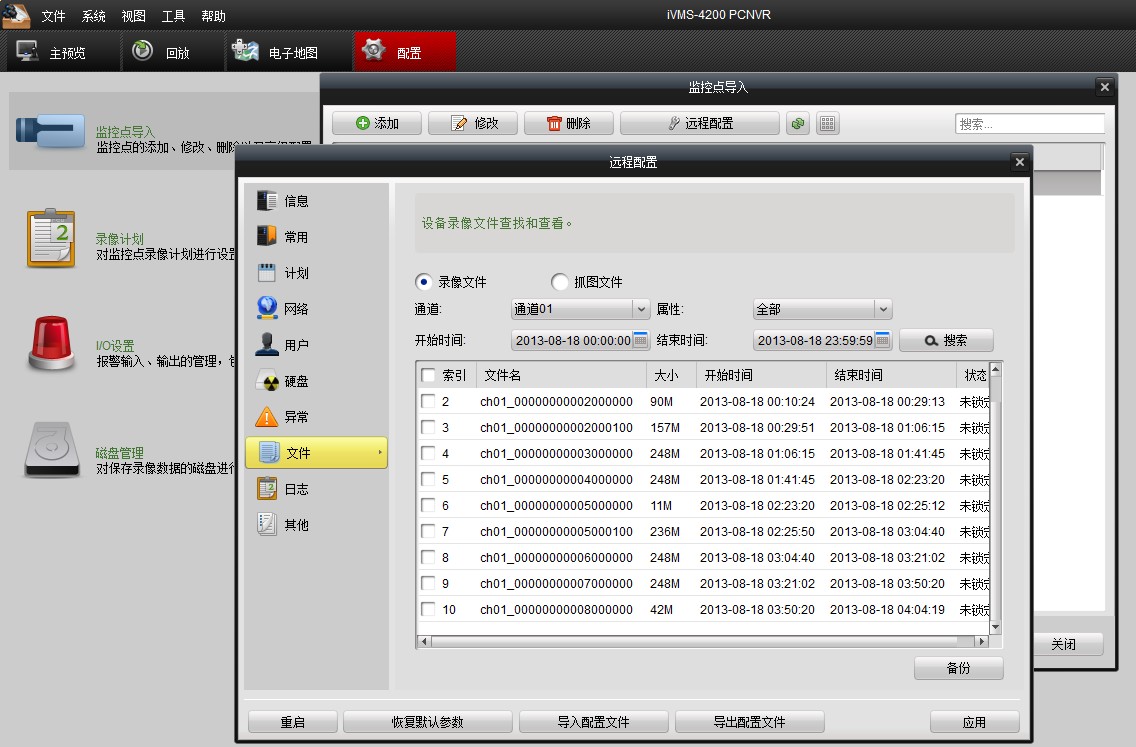Screen dimensions: 1136x747
Task: Select the 抓图文件 radio button
Action: tap(559, 282)
